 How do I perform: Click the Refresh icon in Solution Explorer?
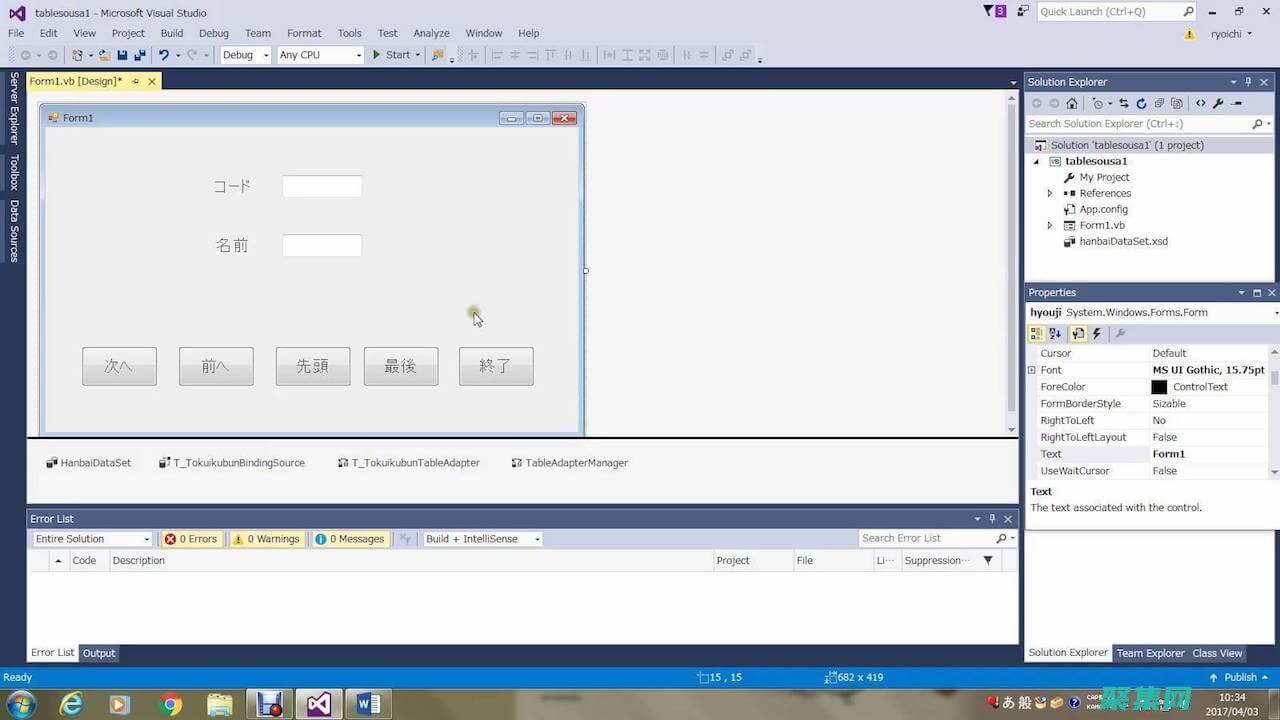point(1141,103)
